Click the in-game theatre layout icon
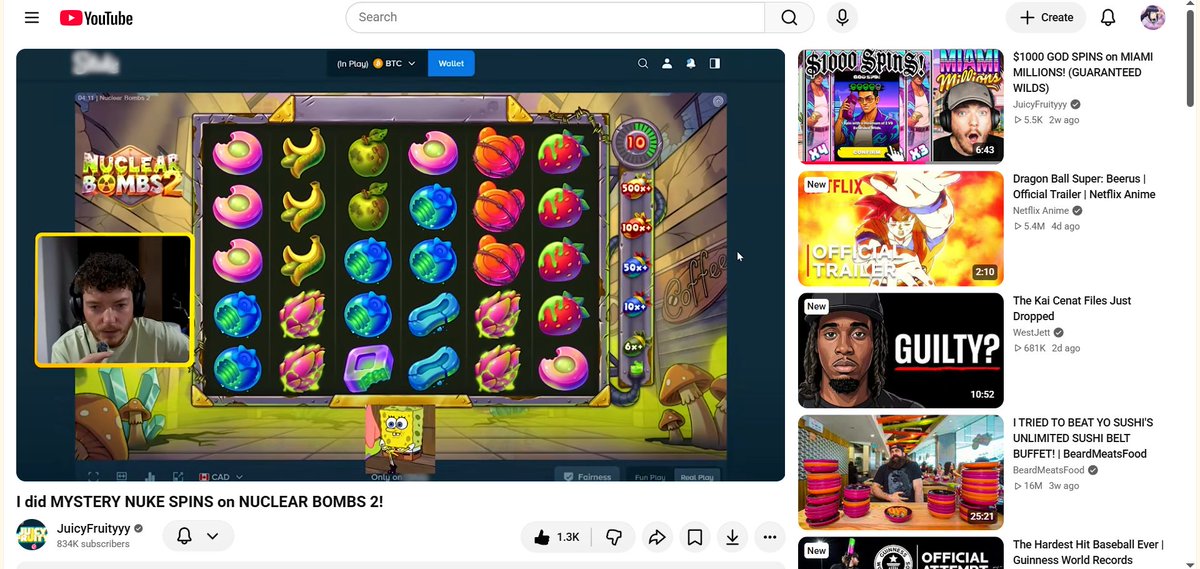The image size is (1200, 569). pos(122,477)
